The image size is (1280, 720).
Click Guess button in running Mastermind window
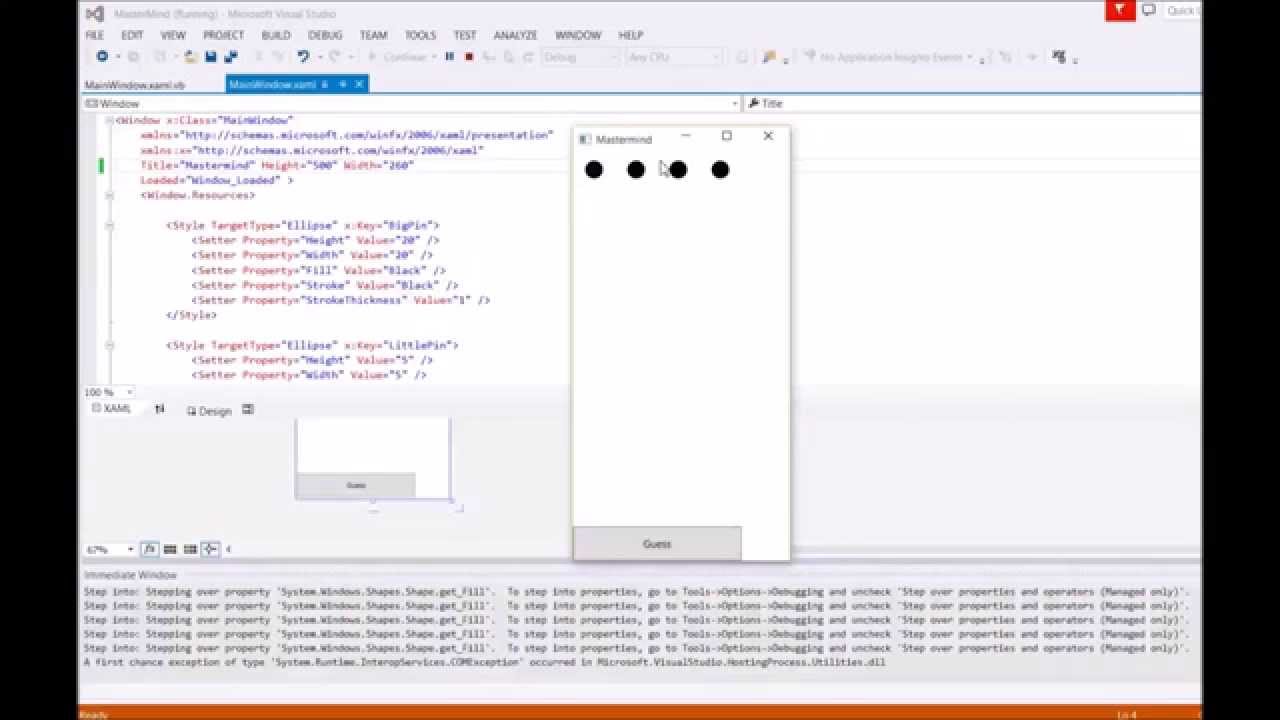click(x=657, y=543)
